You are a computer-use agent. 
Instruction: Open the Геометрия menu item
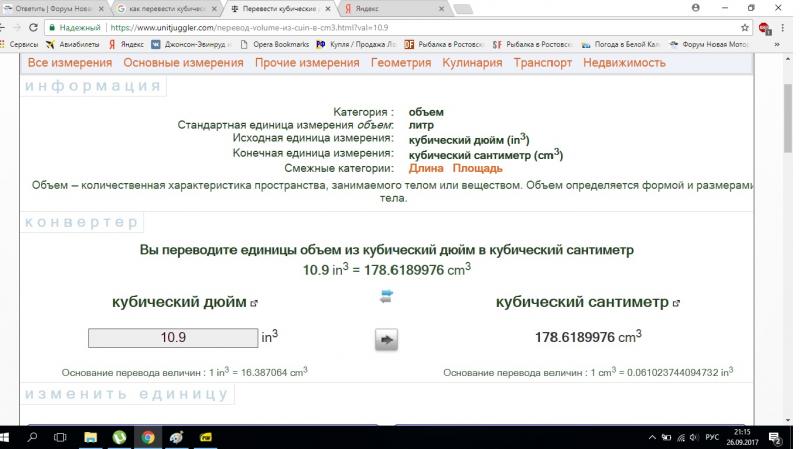coord(400,62)
